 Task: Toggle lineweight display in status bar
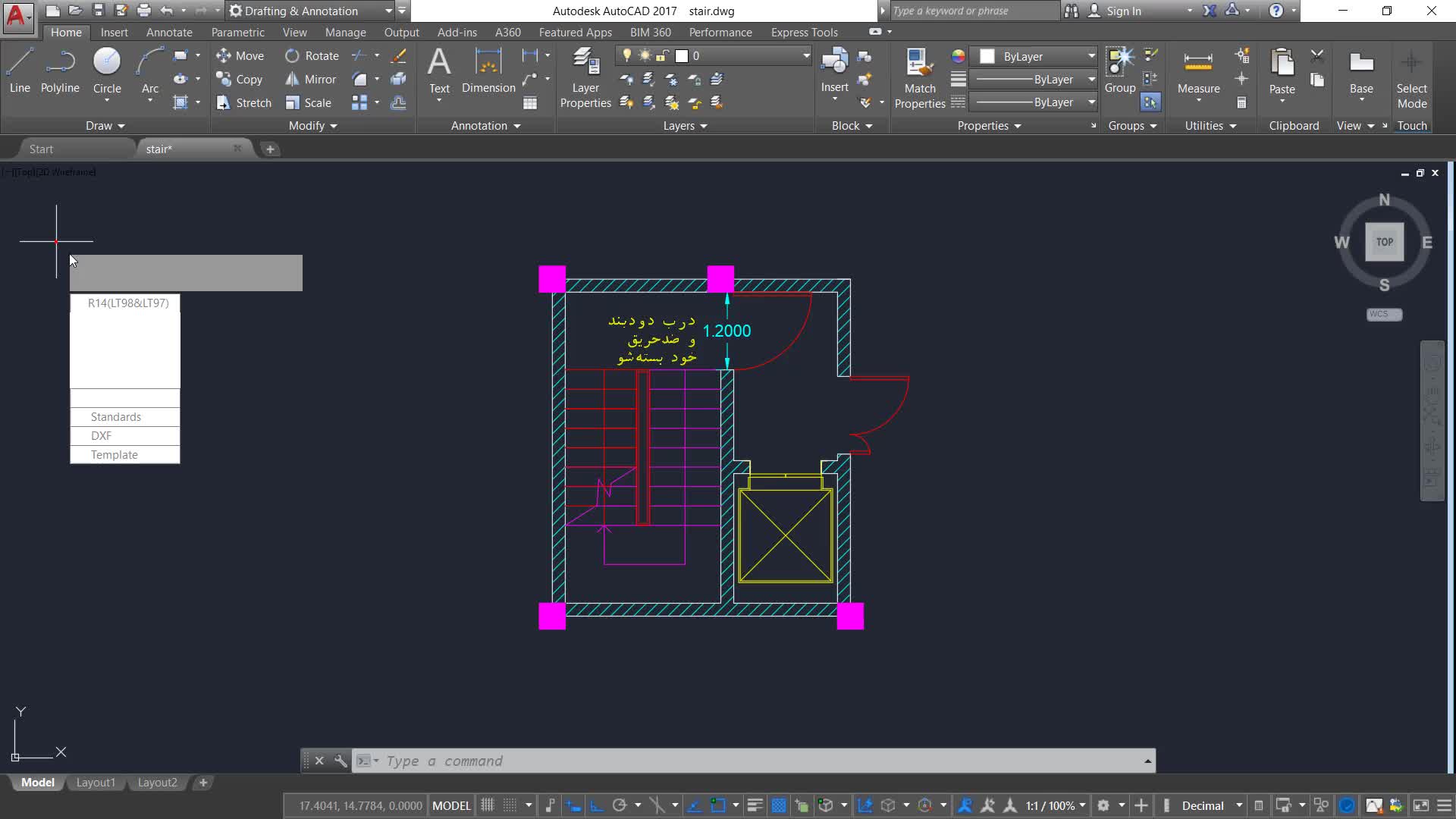[x=755, y=805]
